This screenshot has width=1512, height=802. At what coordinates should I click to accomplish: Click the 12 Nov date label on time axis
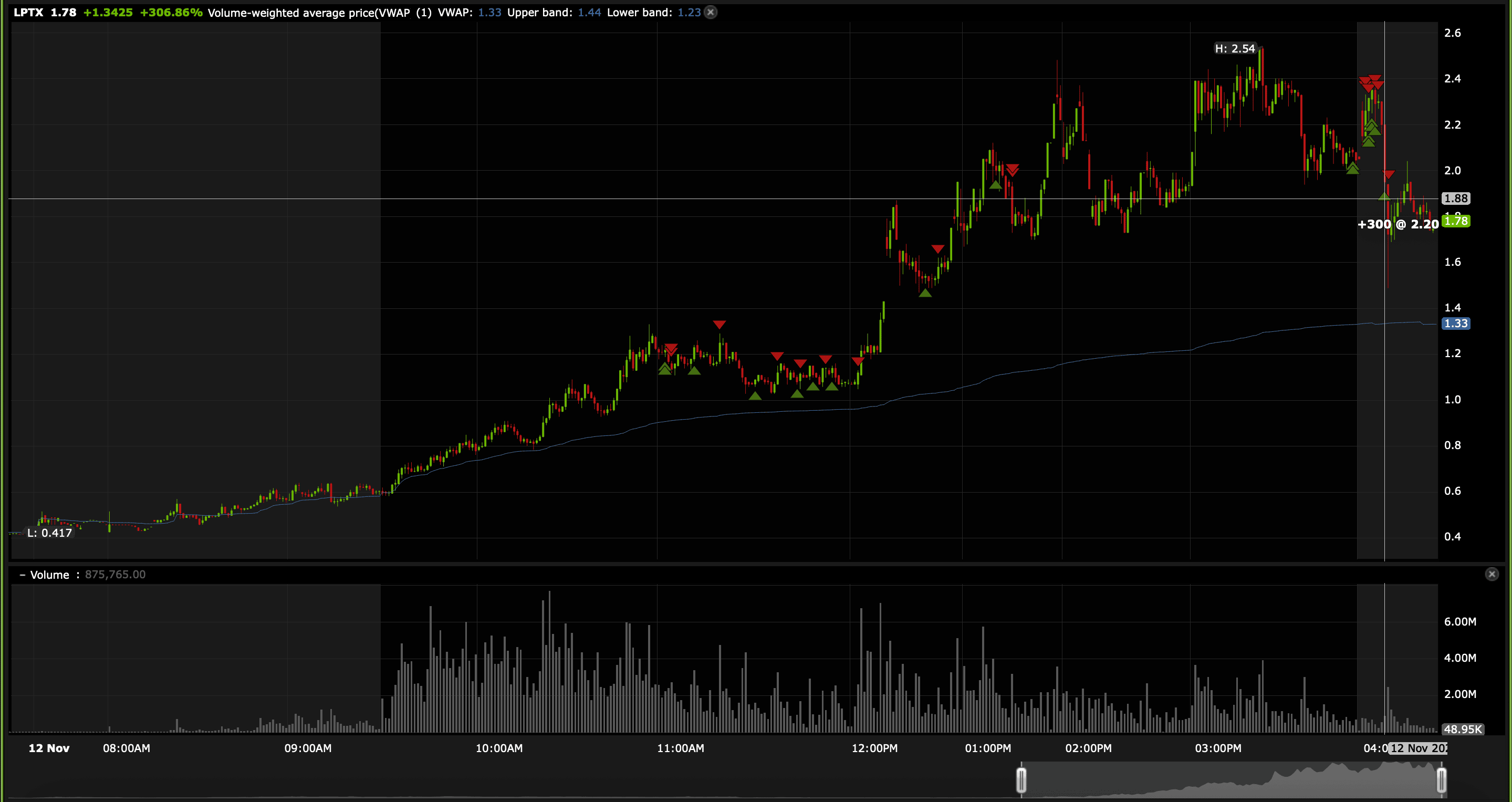[49, 748]
